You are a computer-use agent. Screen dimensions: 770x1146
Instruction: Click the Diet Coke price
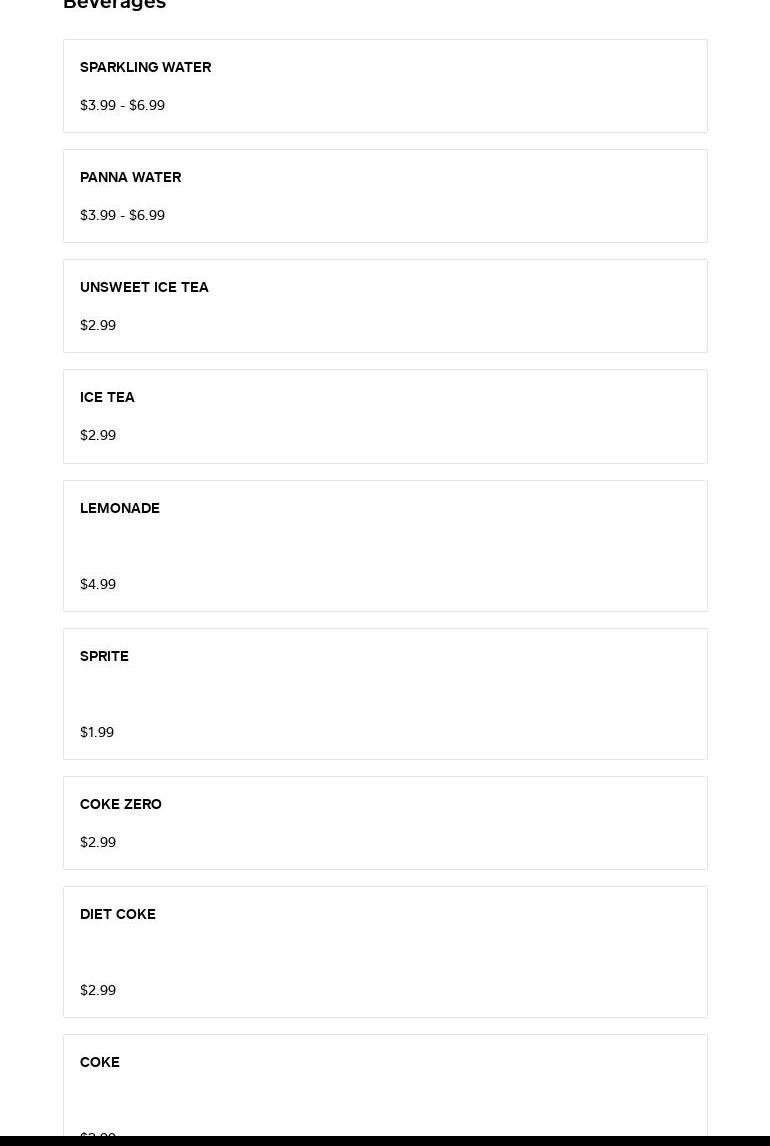[x=98, y=991]
